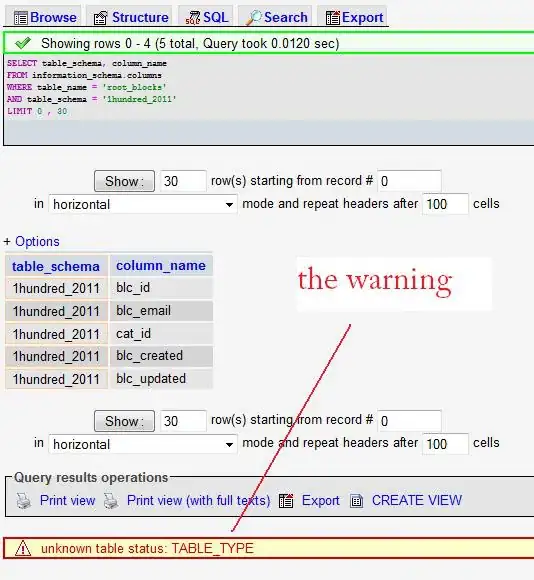This screenshot has height=580, width=534.
Task: Open the Browse tab
Action: click(44, 17)
